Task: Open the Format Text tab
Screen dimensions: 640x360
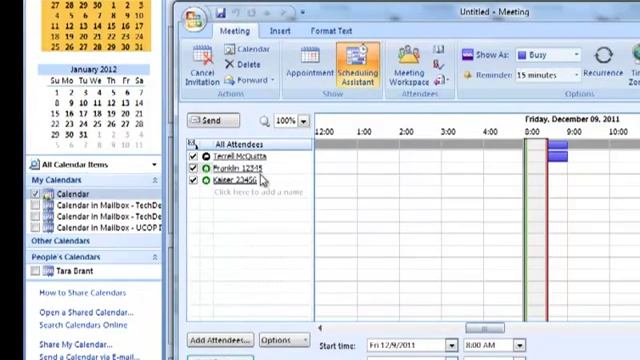Action: pyautogui.click(x=331, y=31)
